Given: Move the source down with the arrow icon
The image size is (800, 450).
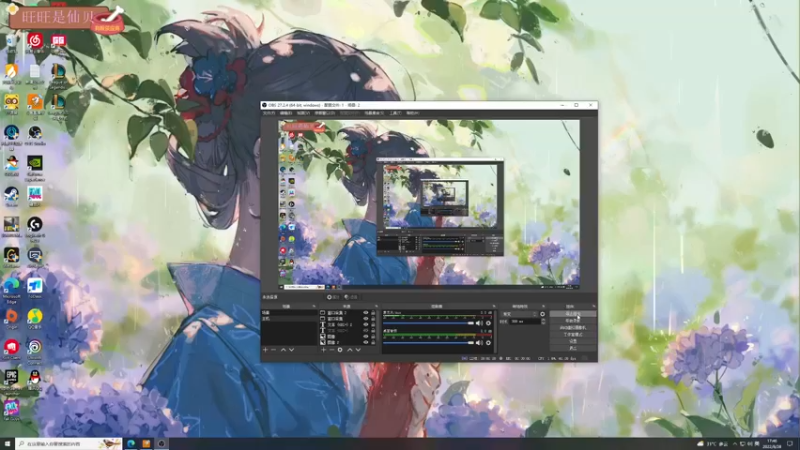Looking at the screenshot, I should (x=358, y=349).
